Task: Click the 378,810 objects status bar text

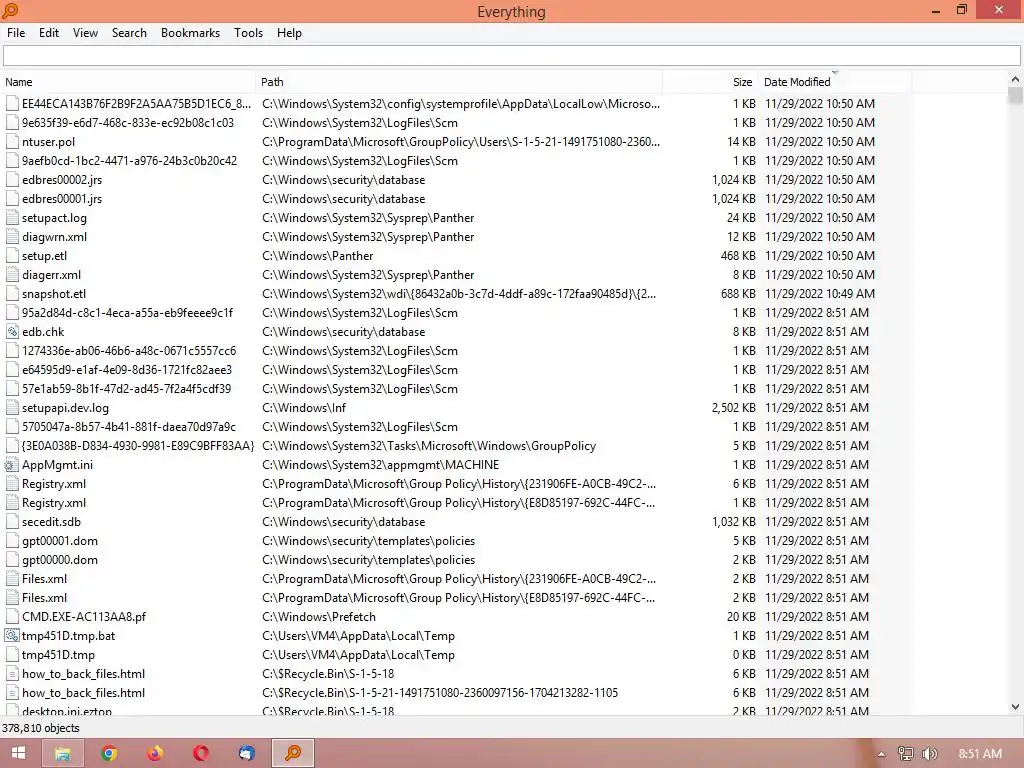Action: click(x=40, y=728)
